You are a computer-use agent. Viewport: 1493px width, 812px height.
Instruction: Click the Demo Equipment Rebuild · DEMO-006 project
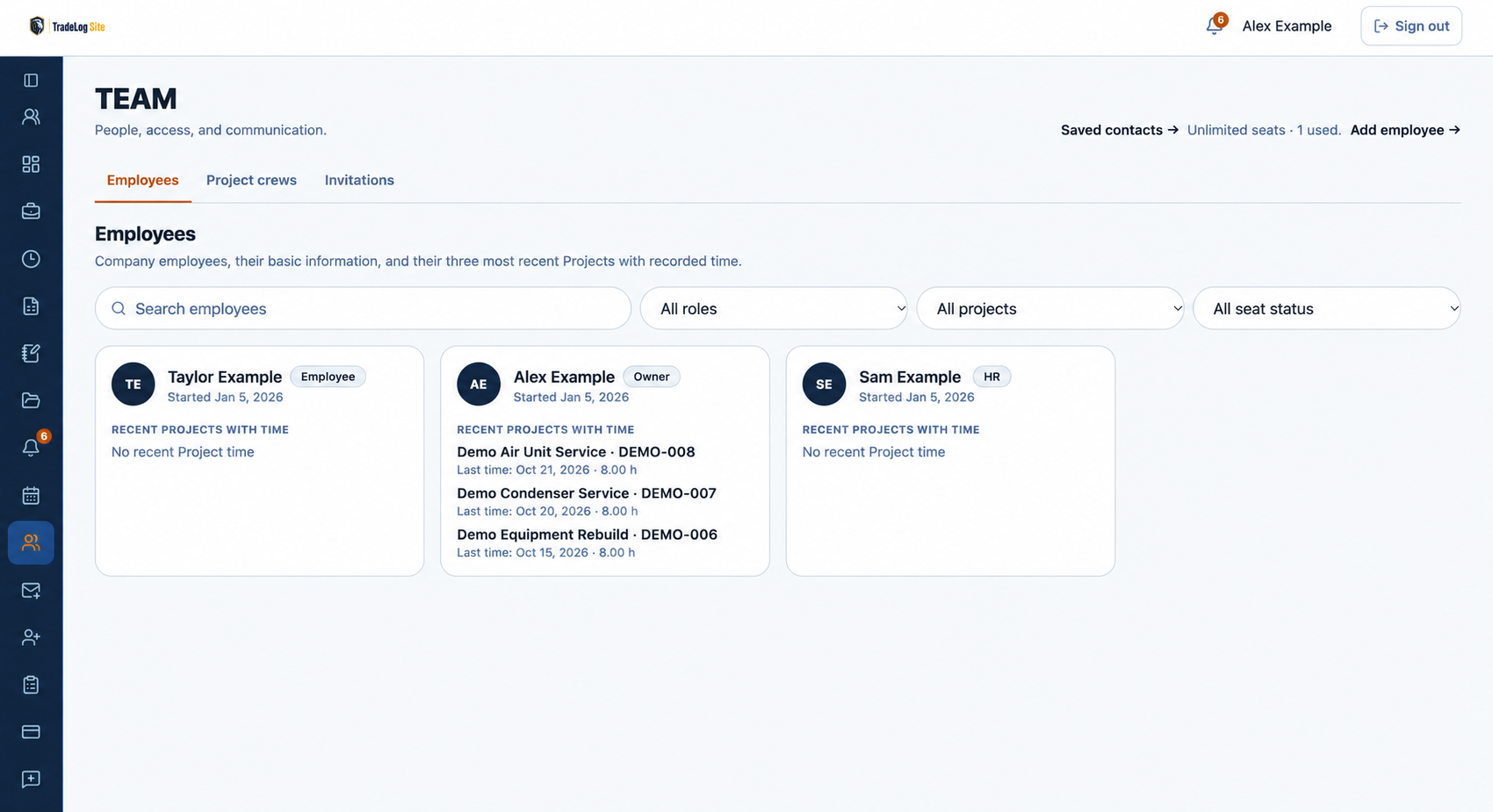click(x=587, y=535)
